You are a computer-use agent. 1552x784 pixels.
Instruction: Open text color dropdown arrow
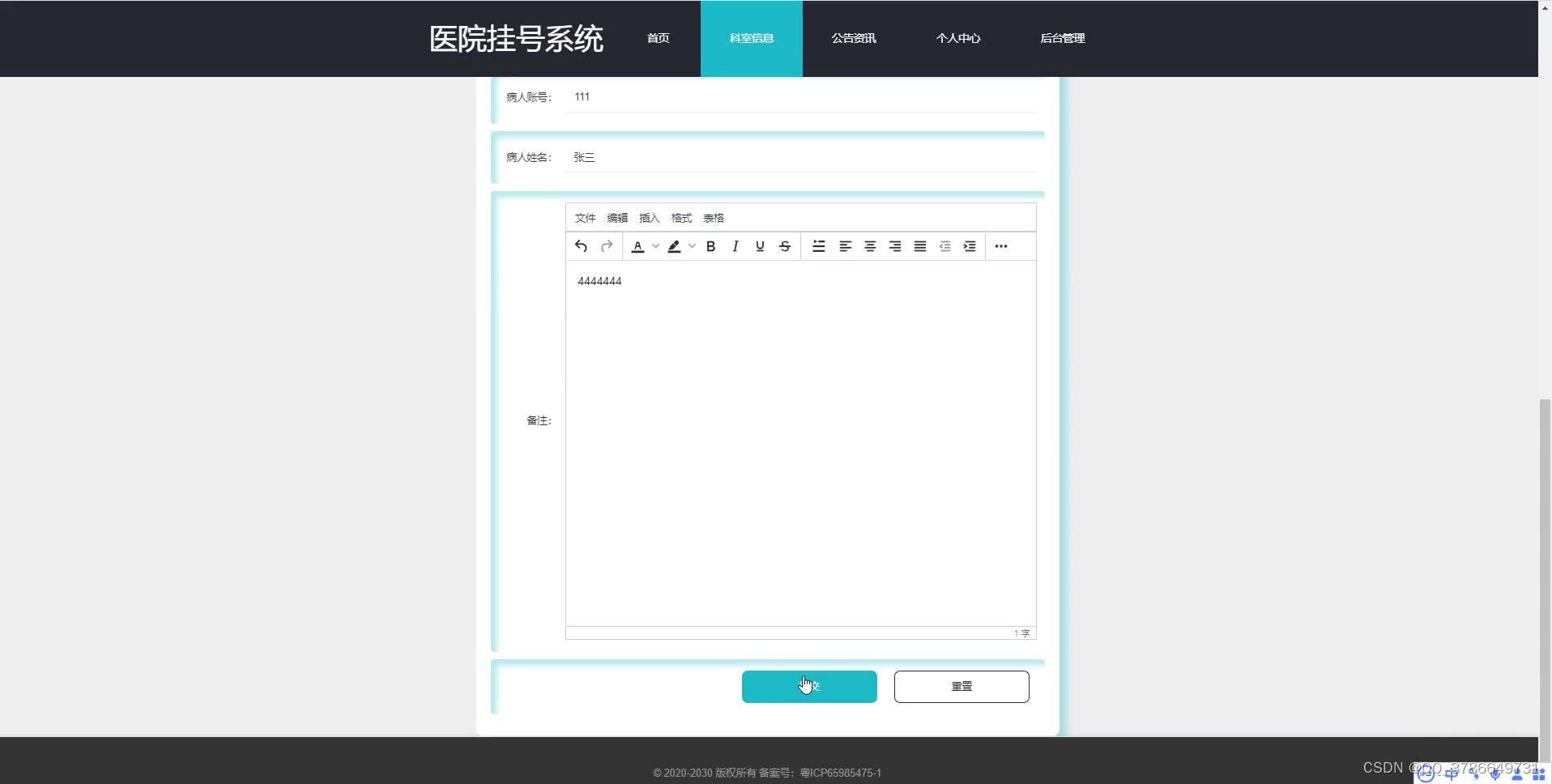click(655, 246)
